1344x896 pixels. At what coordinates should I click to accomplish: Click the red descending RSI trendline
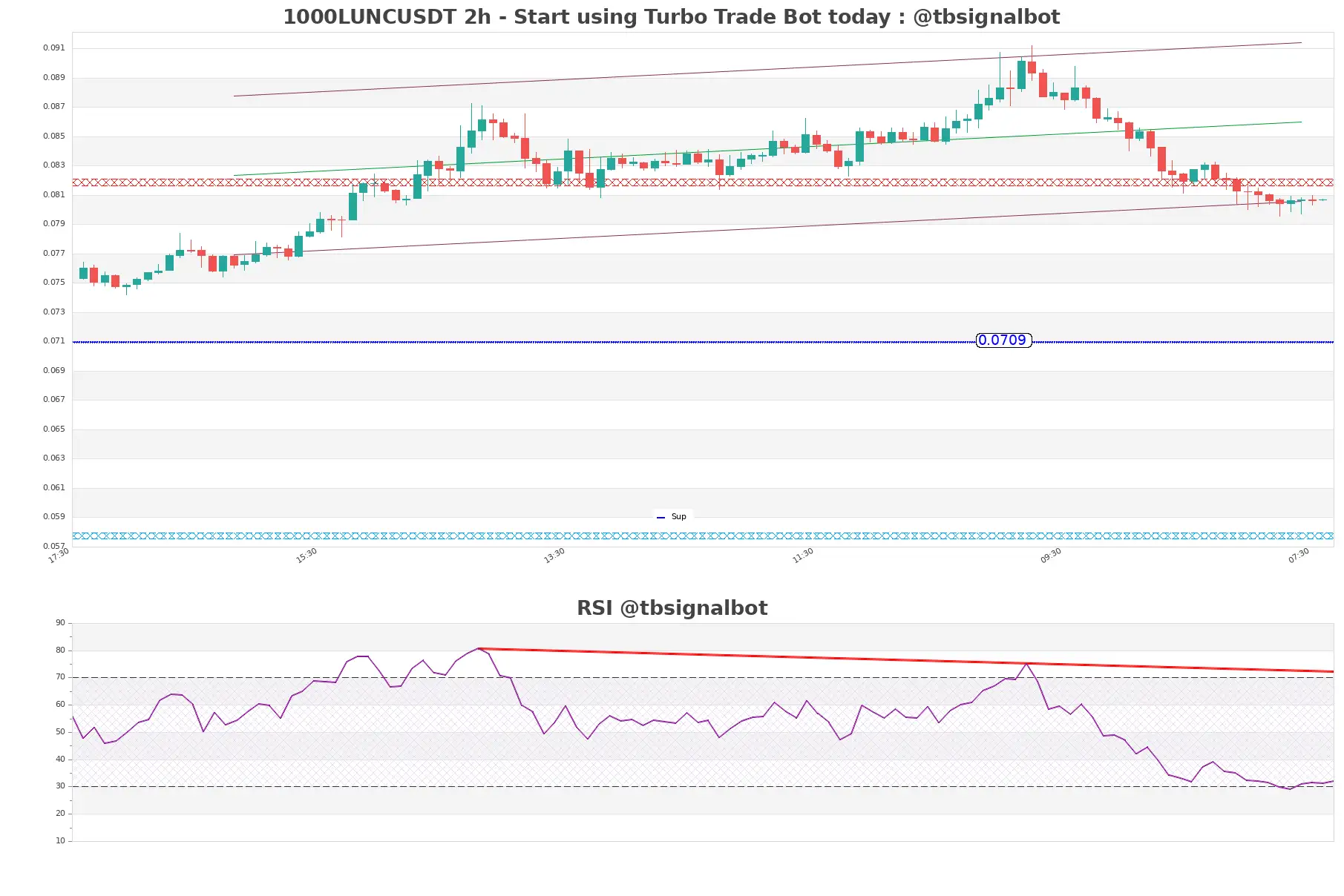905,660
